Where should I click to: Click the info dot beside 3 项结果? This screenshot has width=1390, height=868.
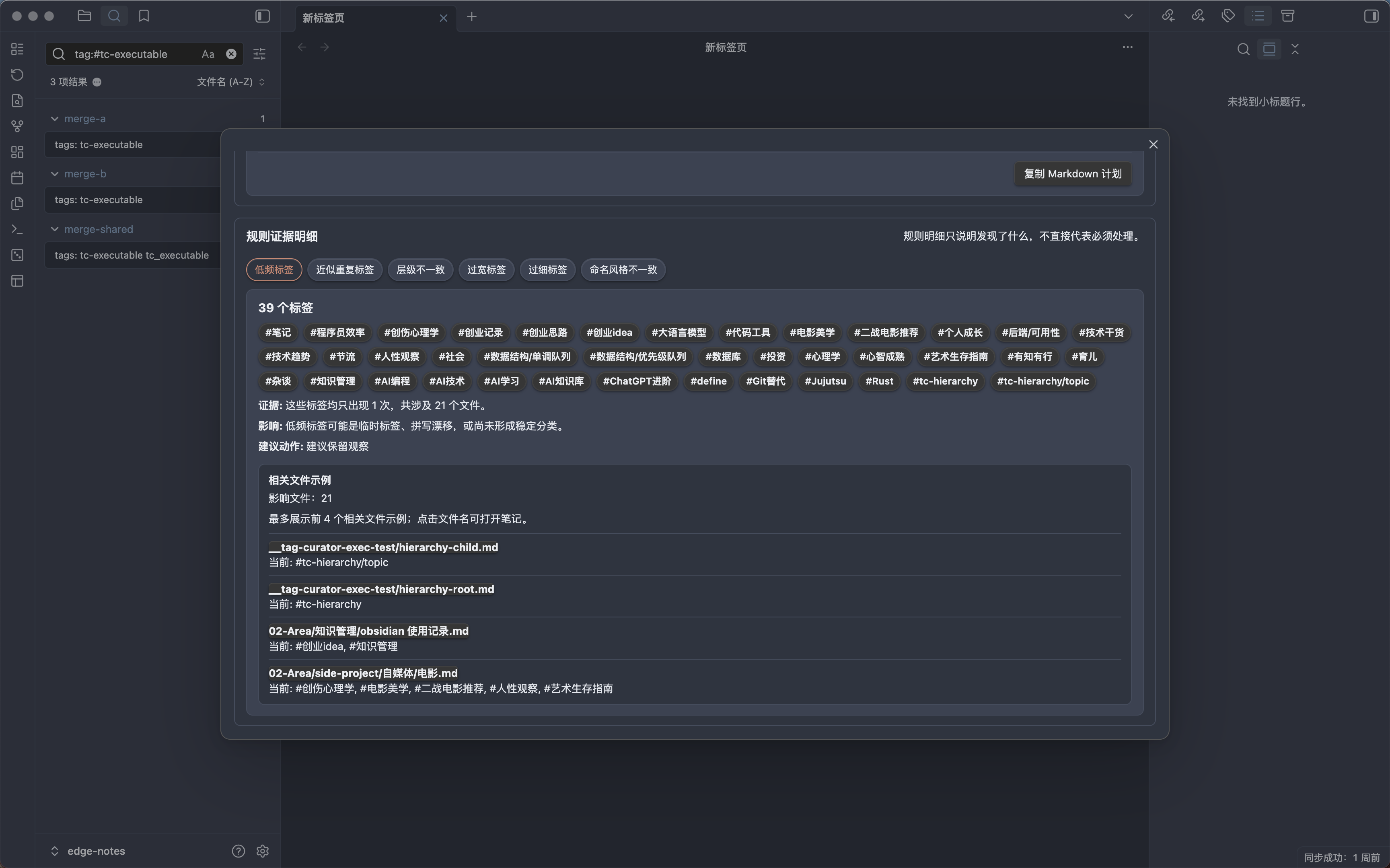(x=97, y=82)
